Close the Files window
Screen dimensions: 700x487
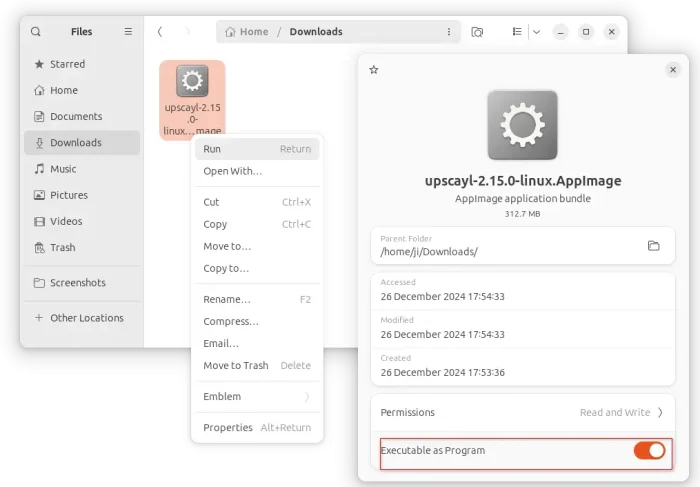(x=612, y=32)
